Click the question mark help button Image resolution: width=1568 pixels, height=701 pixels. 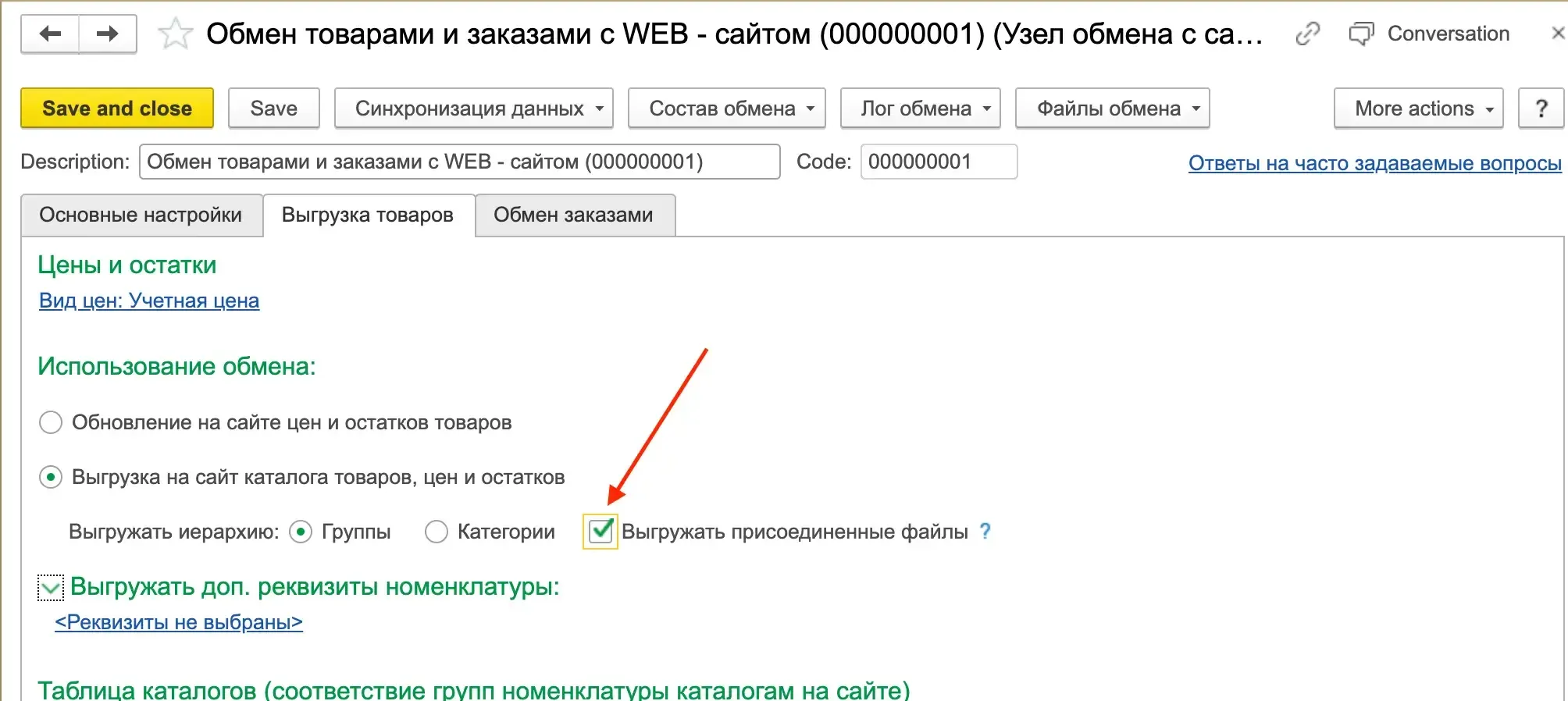click(1541, 108)
